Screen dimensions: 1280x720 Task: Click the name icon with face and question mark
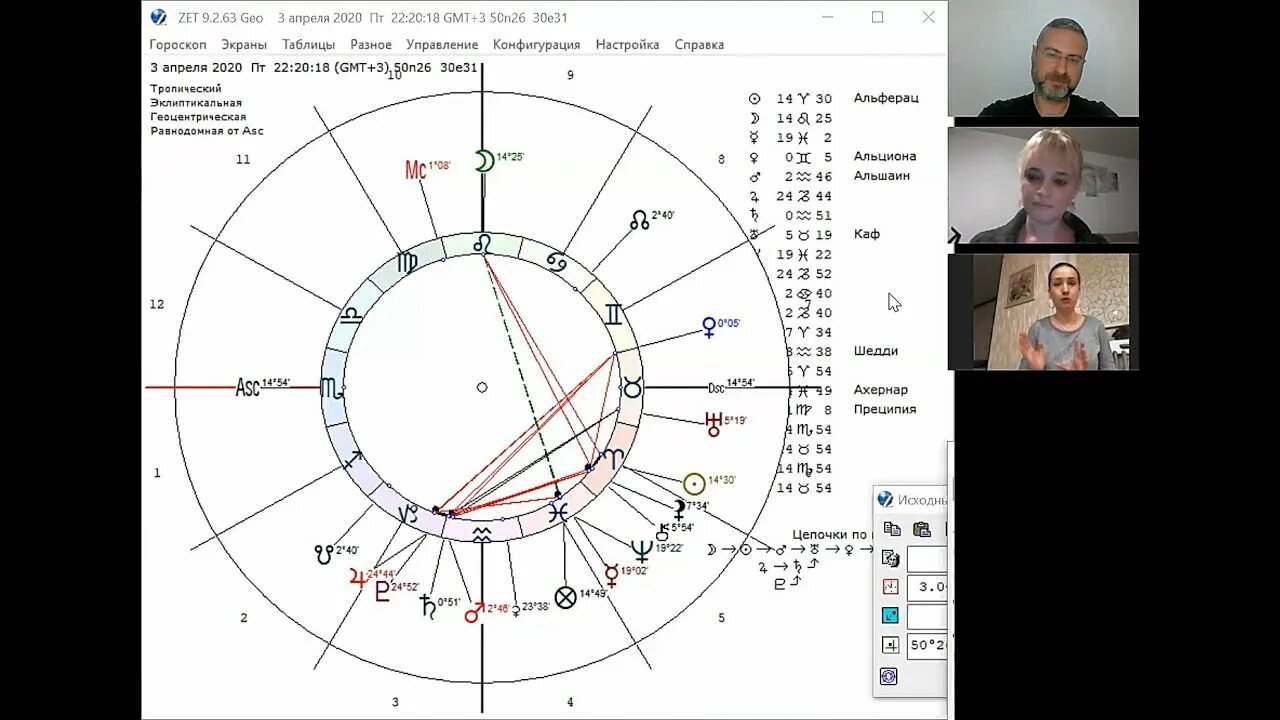tap(889, 559)
